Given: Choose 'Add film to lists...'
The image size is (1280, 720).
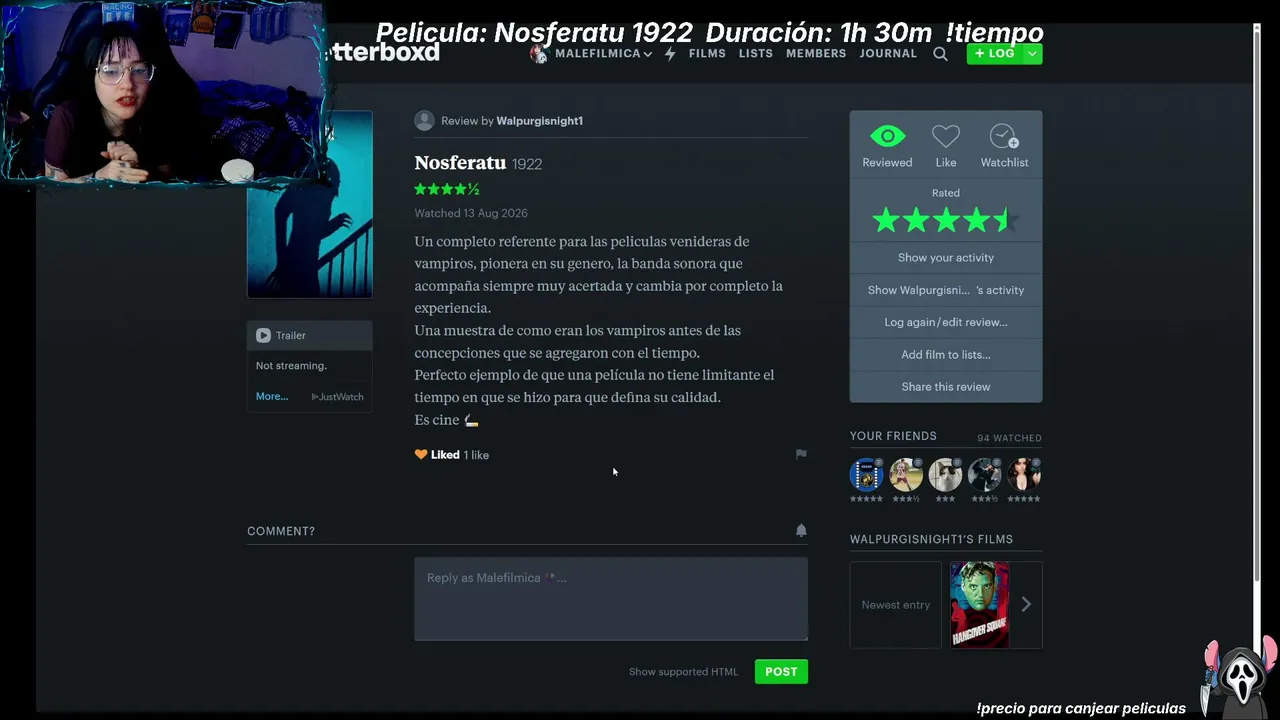Looking at the screenshot, I should coord(946,354).
